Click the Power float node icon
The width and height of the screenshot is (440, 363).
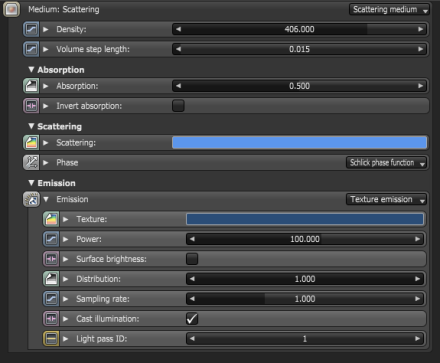[51, 239]
